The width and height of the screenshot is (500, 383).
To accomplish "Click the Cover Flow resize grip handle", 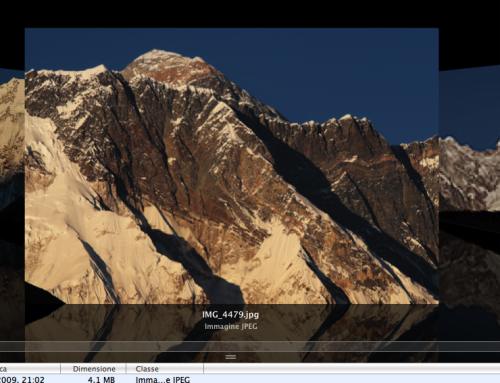I will point(231,357).
